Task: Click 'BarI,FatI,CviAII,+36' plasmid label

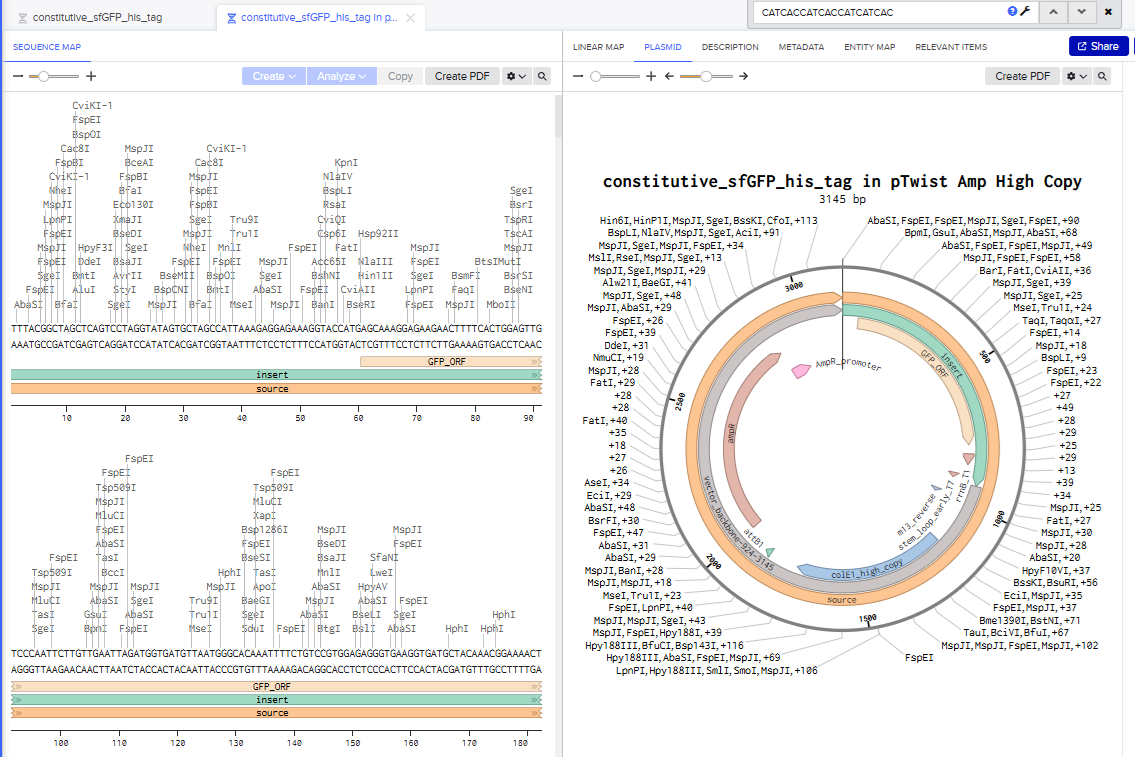Action: (1035, 271)
